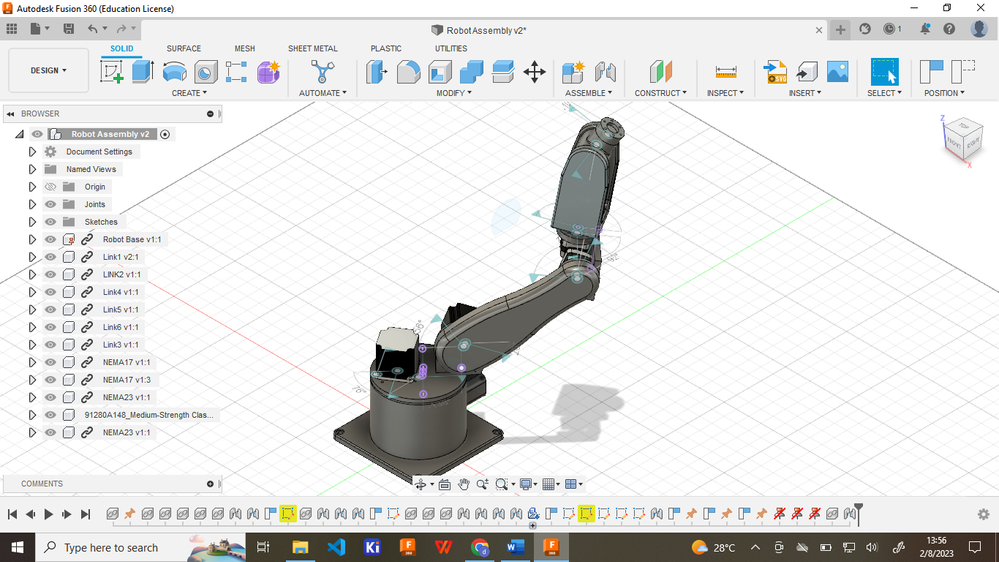Choose the Extrude tool icon
The height and width of the screenshot is (562, 999).
coord(143,71)
